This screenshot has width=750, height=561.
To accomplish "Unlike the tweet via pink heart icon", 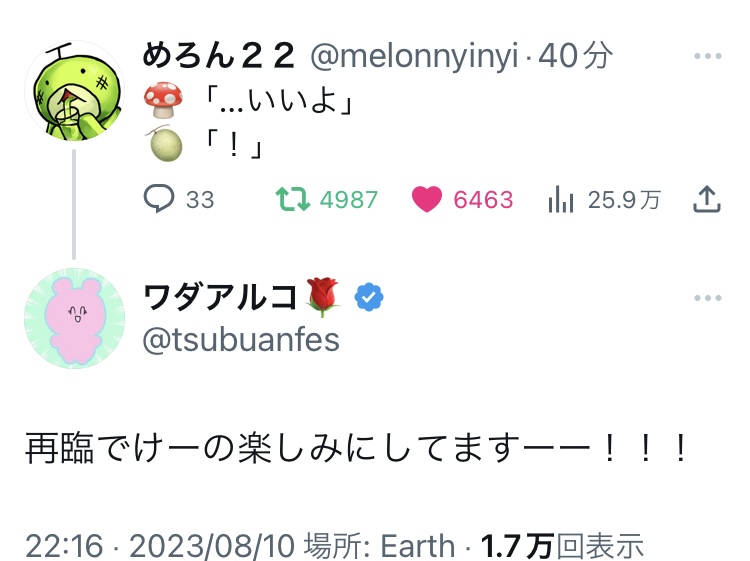I will (x=428, y=199).
